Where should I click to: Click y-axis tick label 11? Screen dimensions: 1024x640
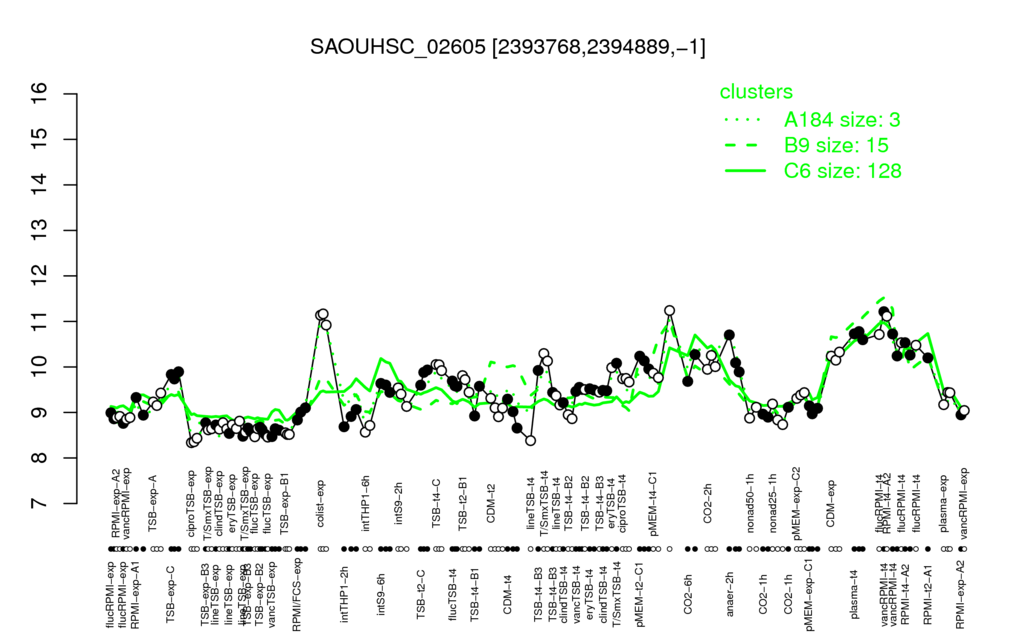click(x=39, y=321)
